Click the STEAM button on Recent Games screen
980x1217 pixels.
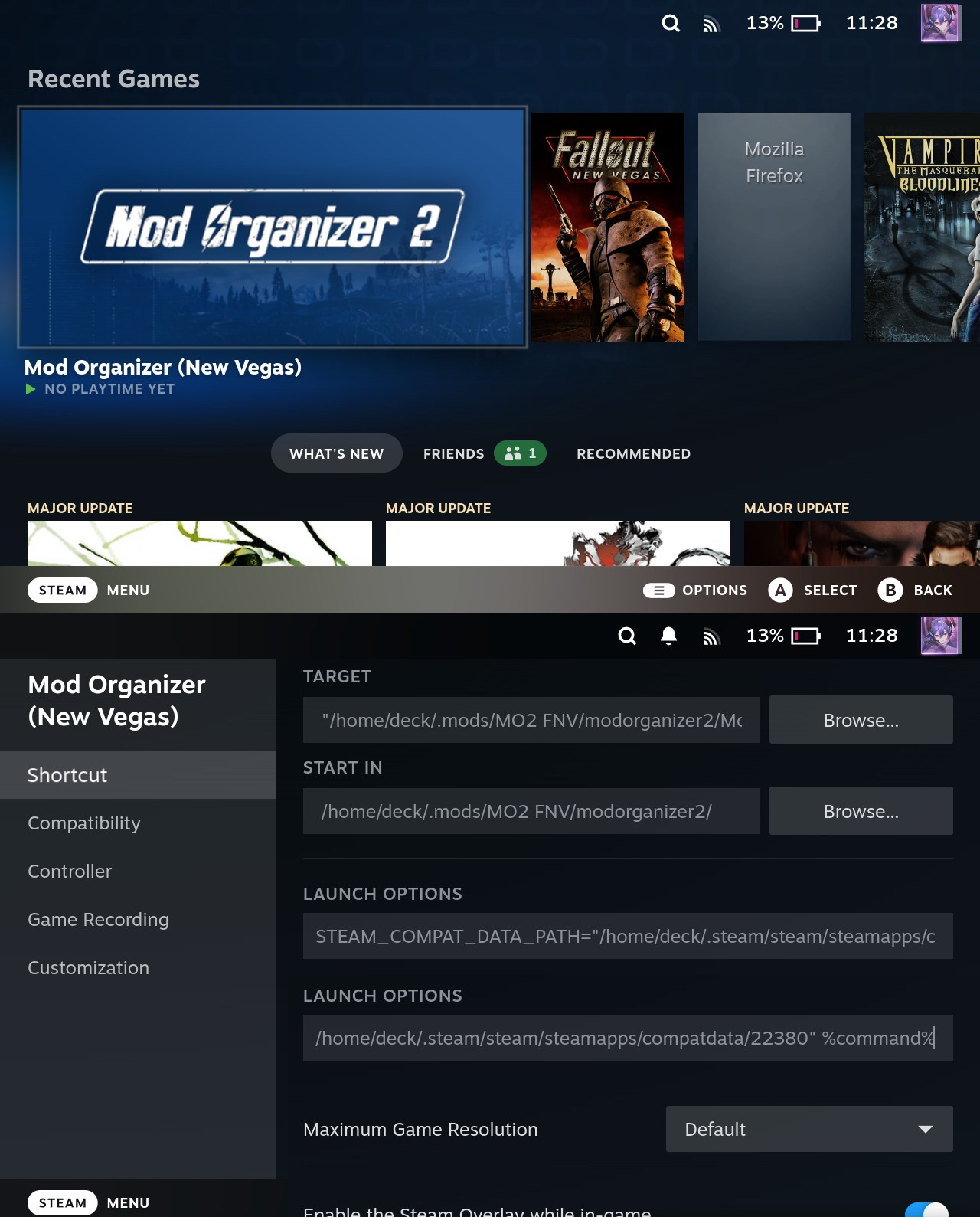(x=63, y=591)
